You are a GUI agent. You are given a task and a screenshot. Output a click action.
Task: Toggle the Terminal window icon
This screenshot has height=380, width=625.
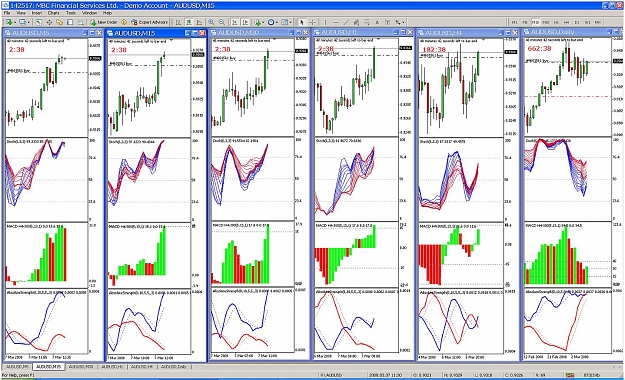point(70,22)
